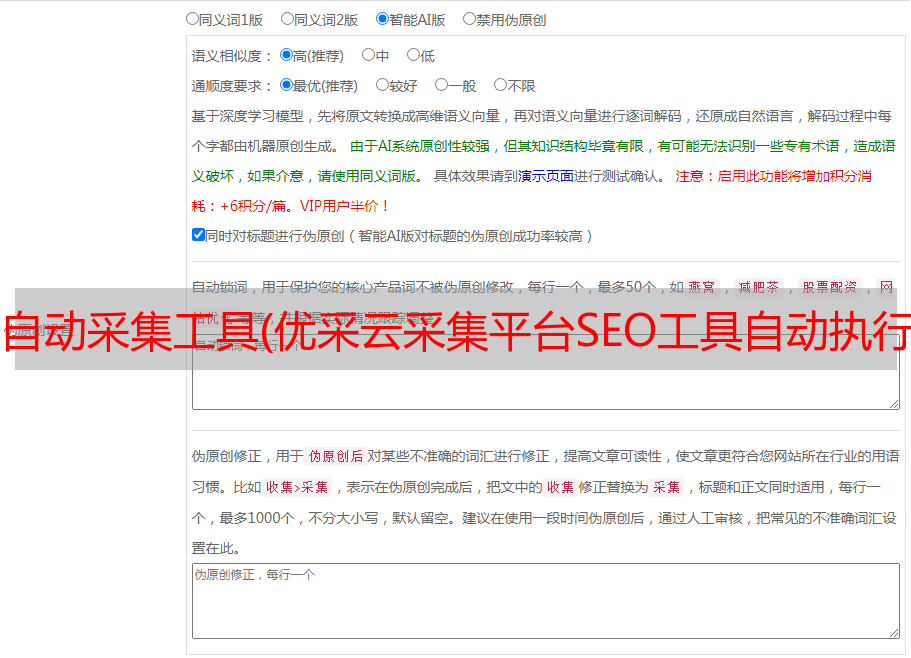Set 语义相似度 to 高(推荐)
Image resolution: width=911 pixels, height=658 pixels.
coord(286,55)
